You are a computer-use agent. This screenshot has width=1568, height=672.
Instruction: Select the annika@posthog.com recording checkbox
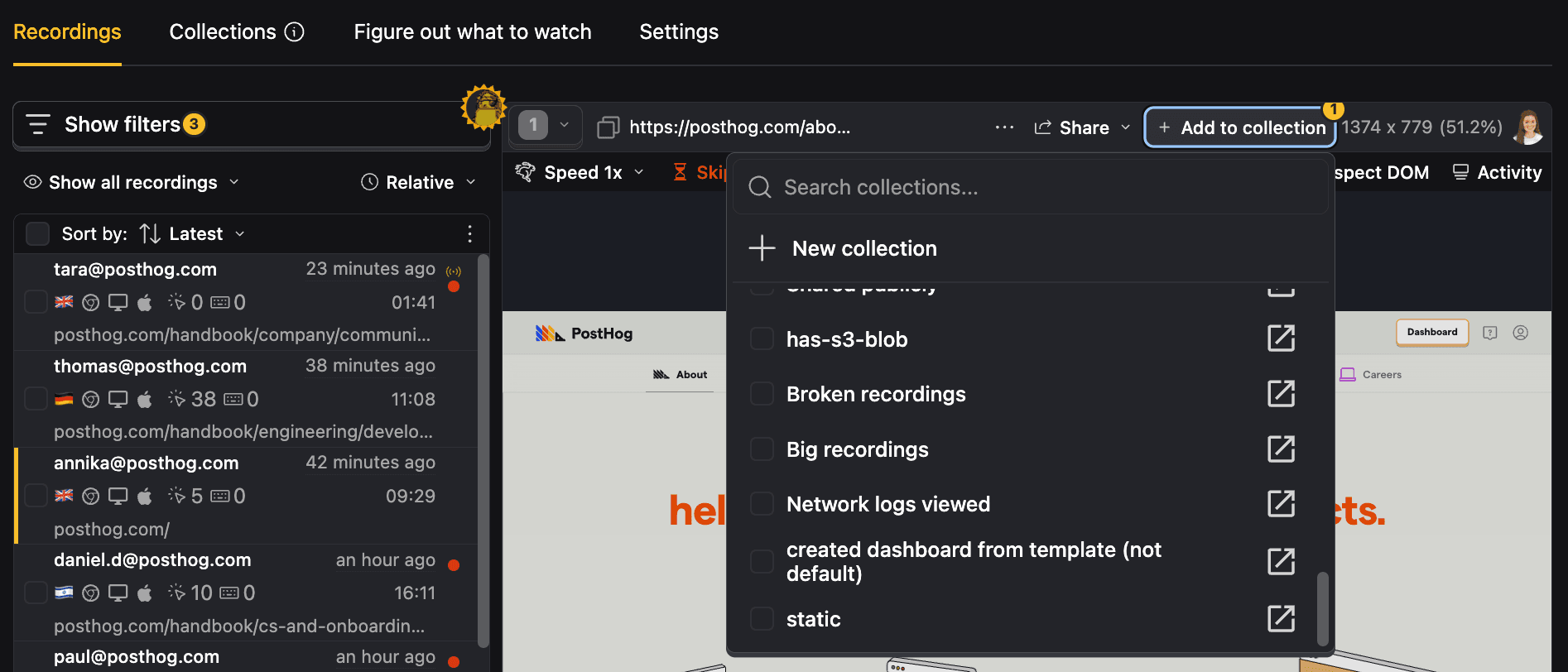36,496
